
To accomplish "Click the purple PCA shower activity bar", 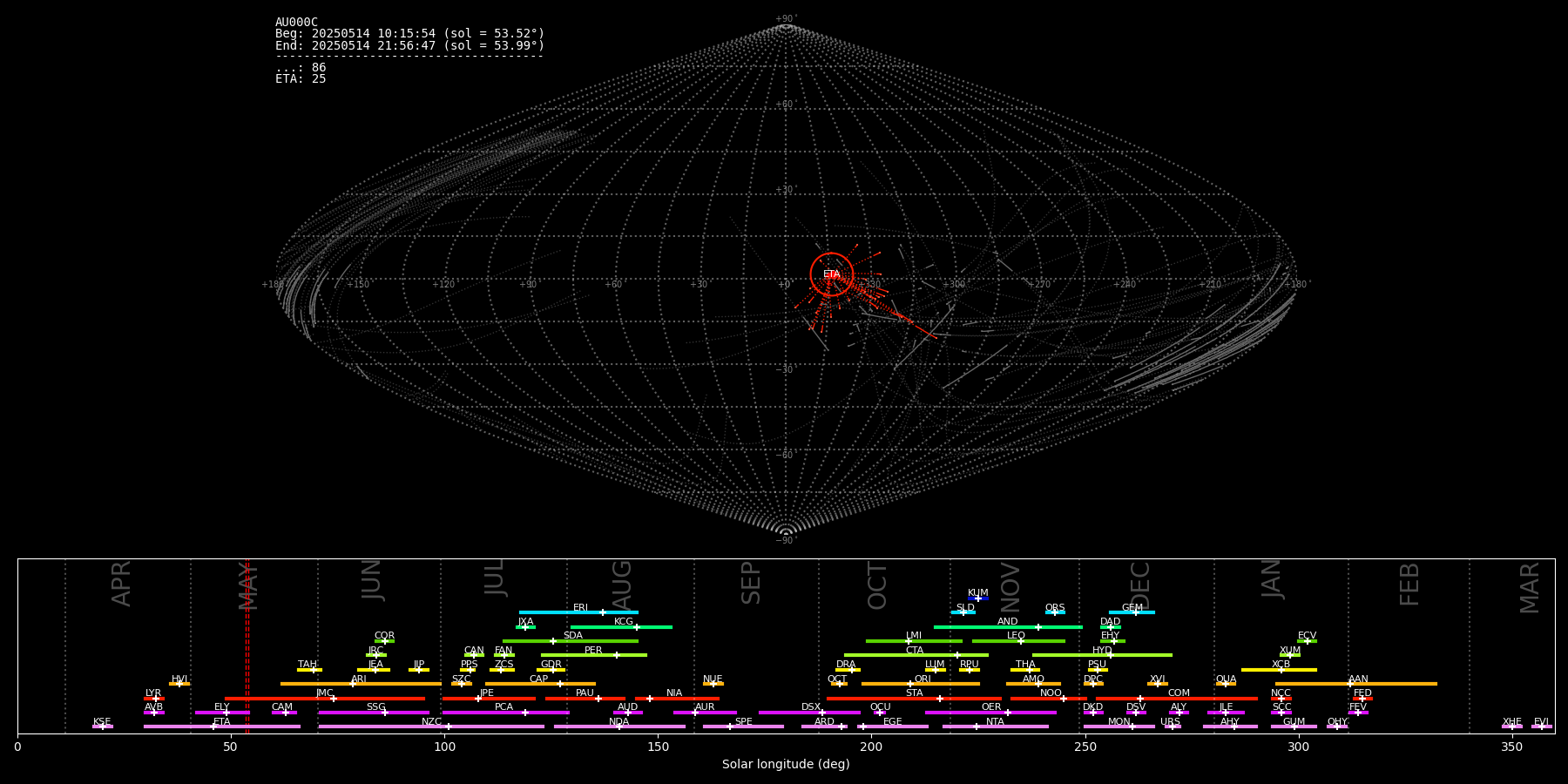I will (x=505, y=713).
